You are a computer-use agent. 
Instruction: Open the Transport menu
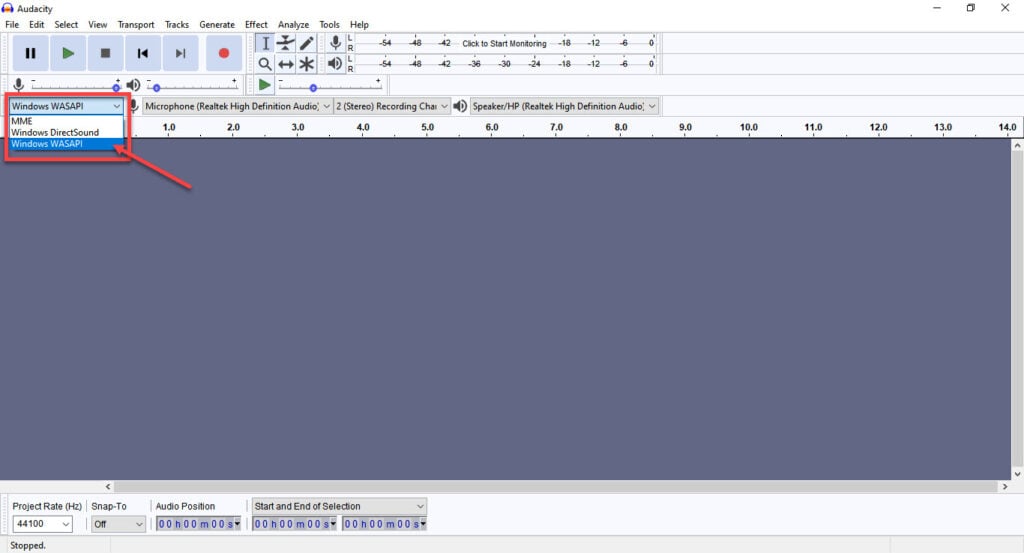point(136,24)
